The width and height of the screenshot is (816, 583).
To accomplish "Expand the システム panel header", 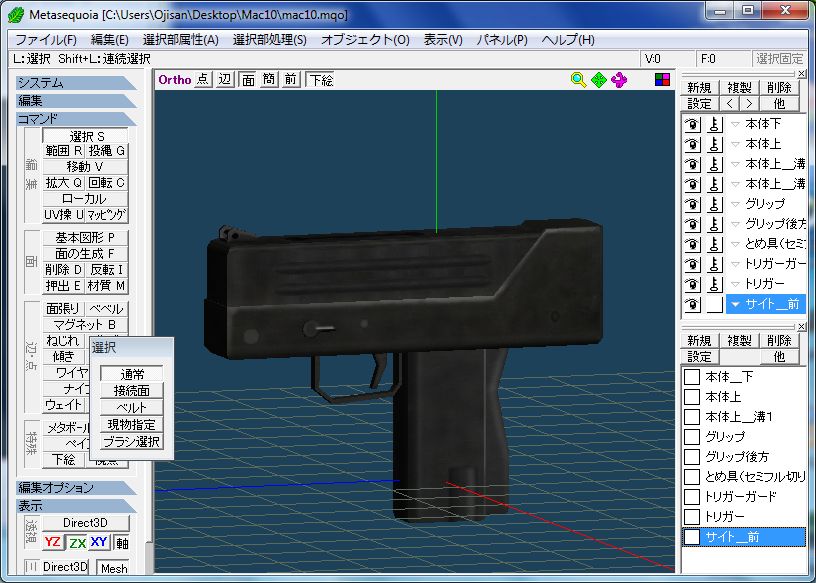I will click(75, 83).
